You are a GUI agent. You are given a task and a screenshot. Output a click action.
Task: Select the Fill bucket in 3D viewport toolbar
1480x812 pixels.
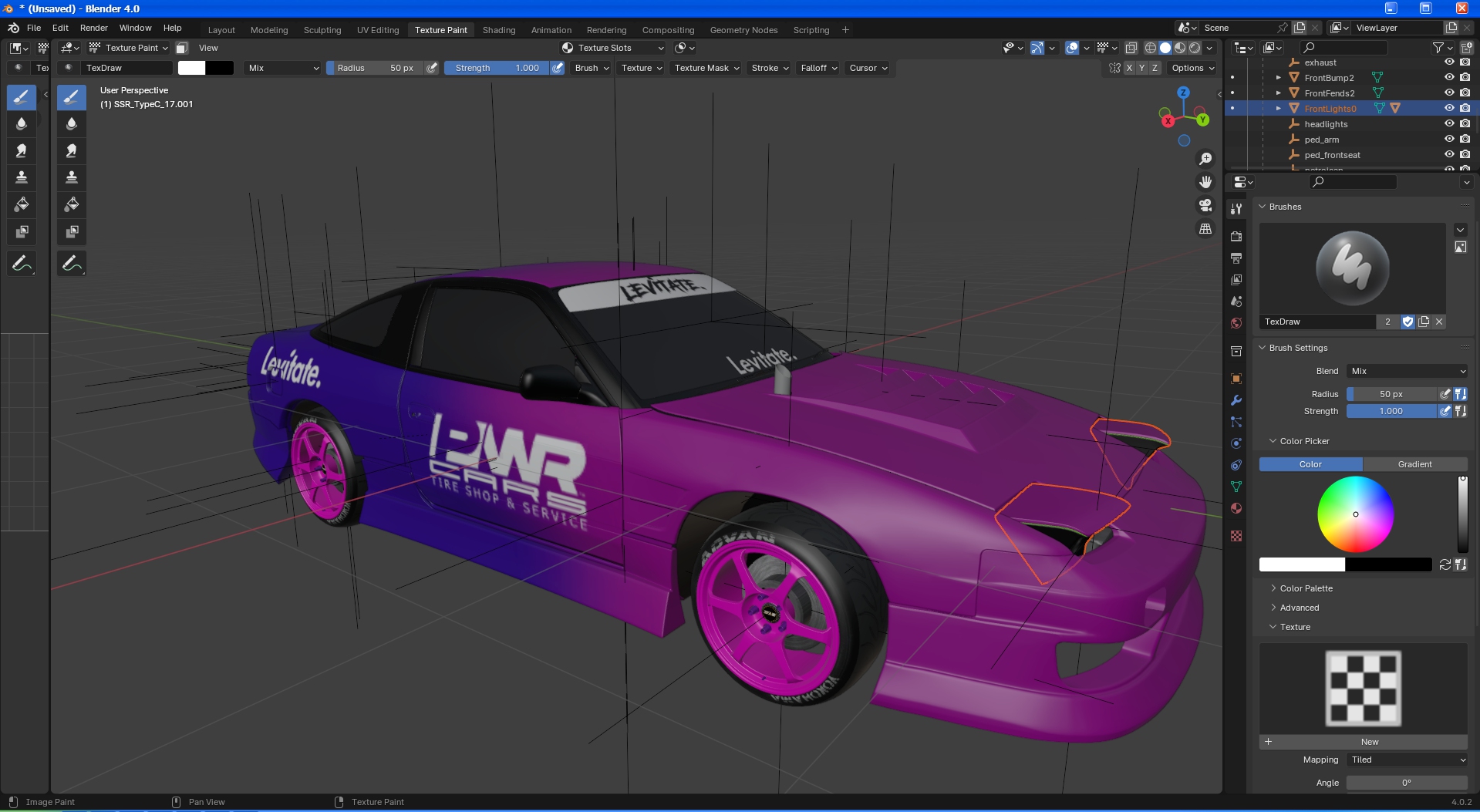(x=72, y=205)
